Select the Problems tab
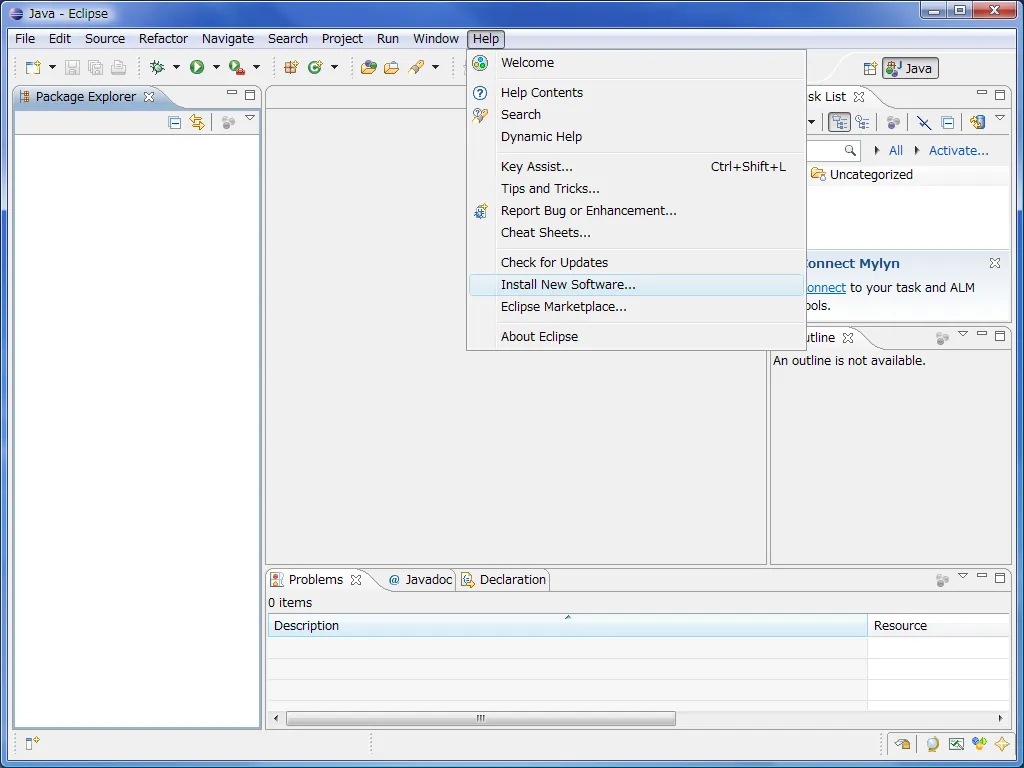The height and width of the screenshot is (768, 1024). [315, 580]
